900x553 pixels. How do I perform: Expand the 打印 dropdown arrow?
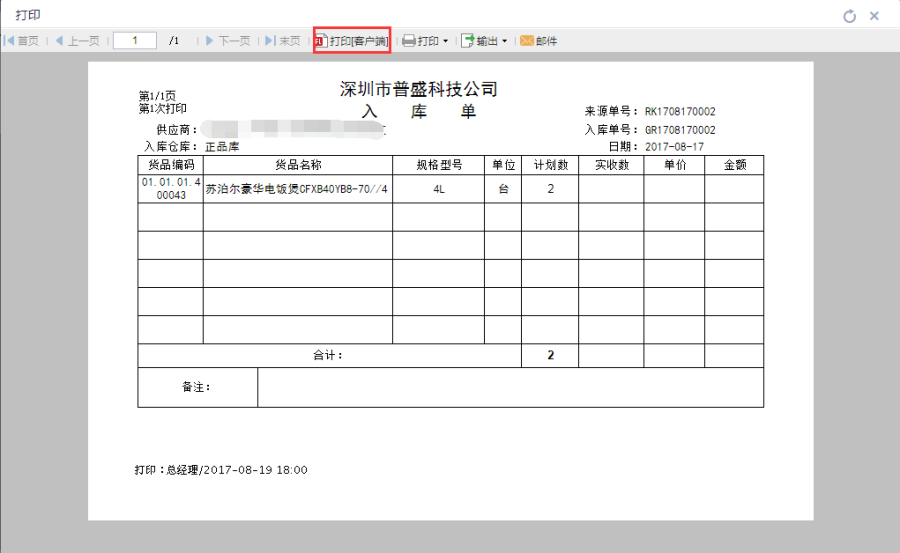click(446, 42)
